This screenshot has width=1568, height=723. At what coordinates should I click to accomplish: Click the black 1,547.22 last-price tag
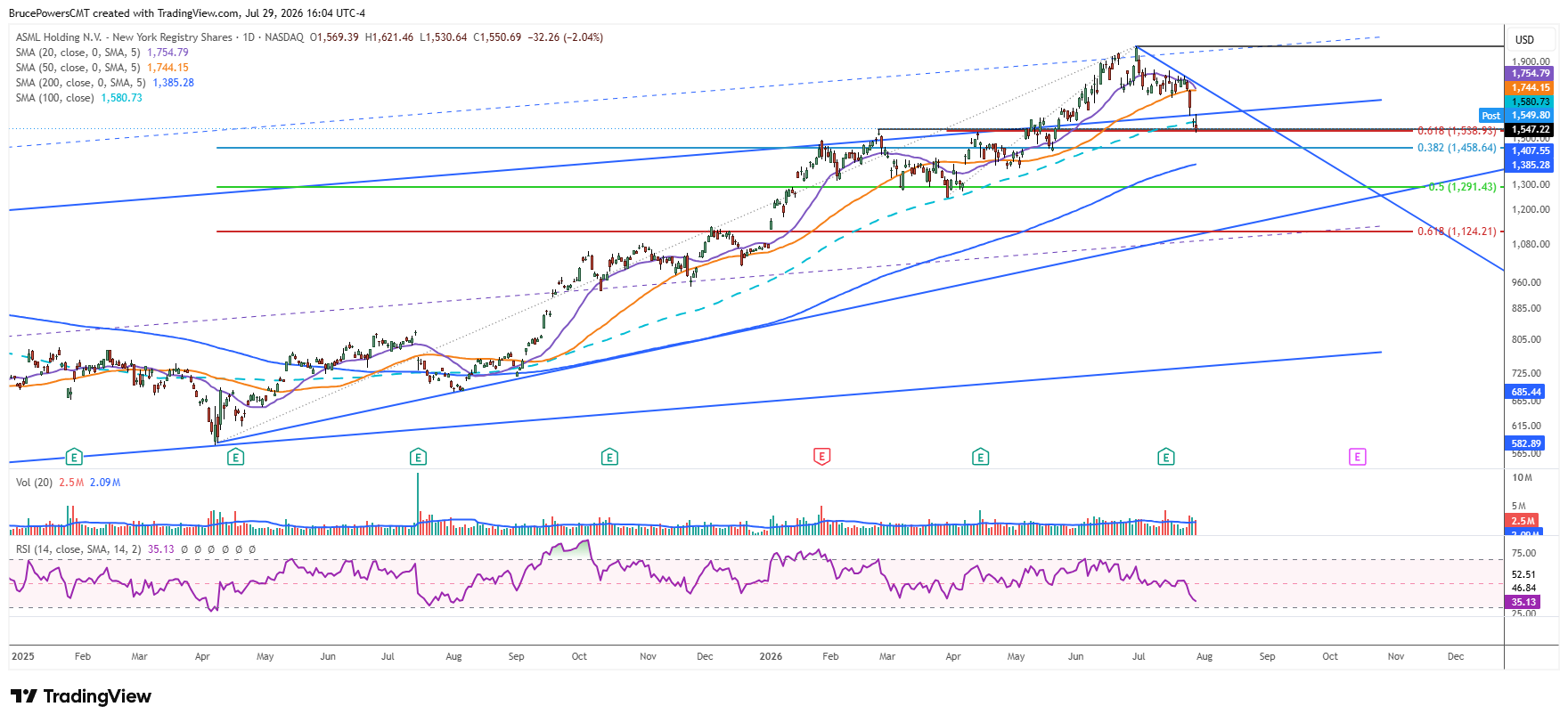[1531, 130]
